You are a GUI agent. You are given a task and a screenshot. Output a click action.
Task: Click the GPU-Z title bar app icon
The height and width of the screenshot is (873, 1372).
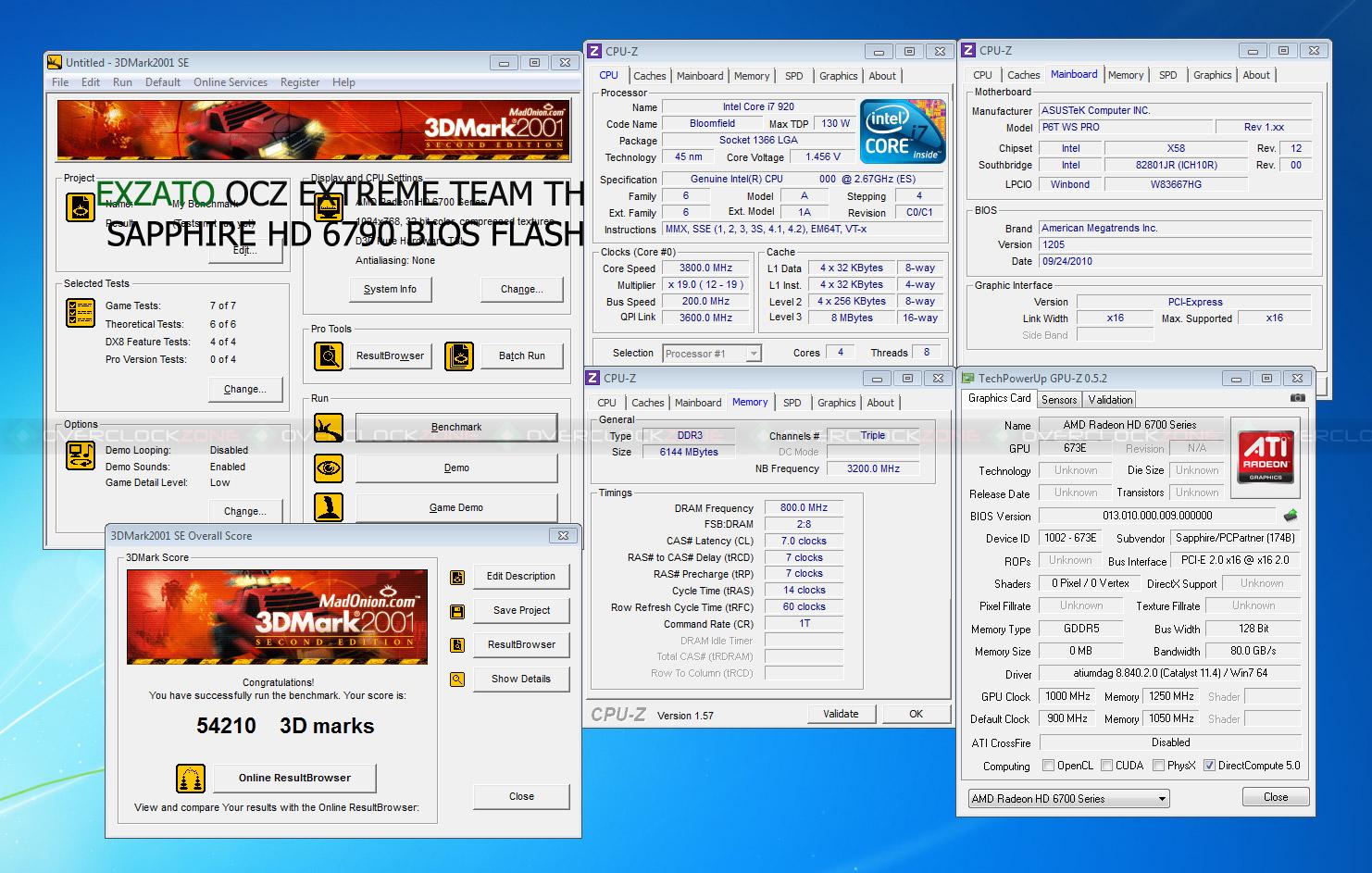pyautogui.click(x=968, y=378)
